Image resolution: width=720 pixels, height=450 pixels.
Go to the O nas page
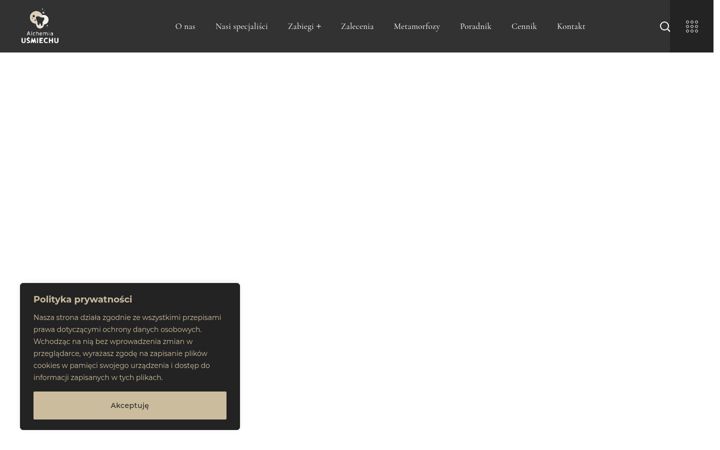(185, 26)
